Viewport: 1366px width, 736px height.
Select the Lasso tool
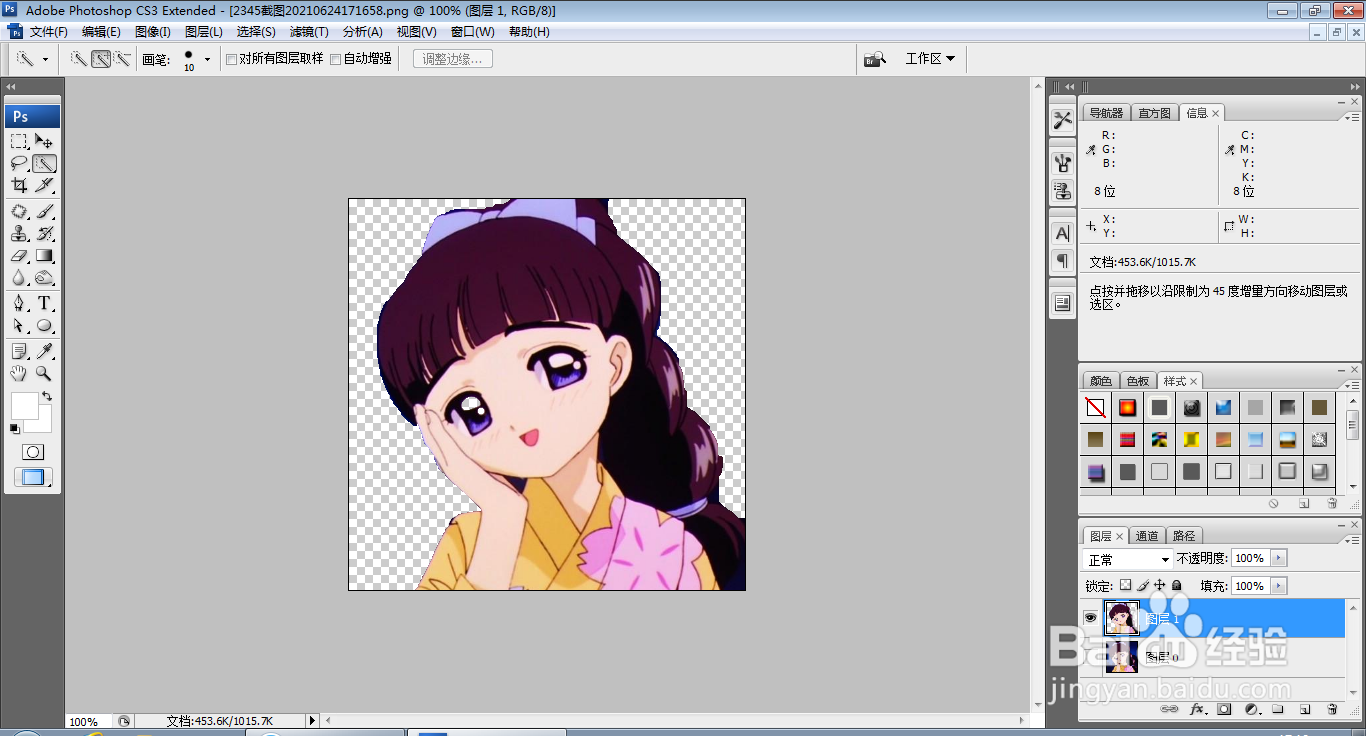tap(19, 163)
